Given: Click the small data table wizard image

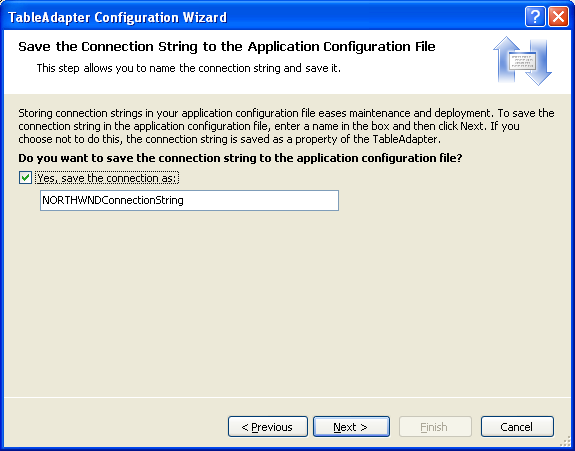Looking at the screenshot, I should [x=522, y=62].
